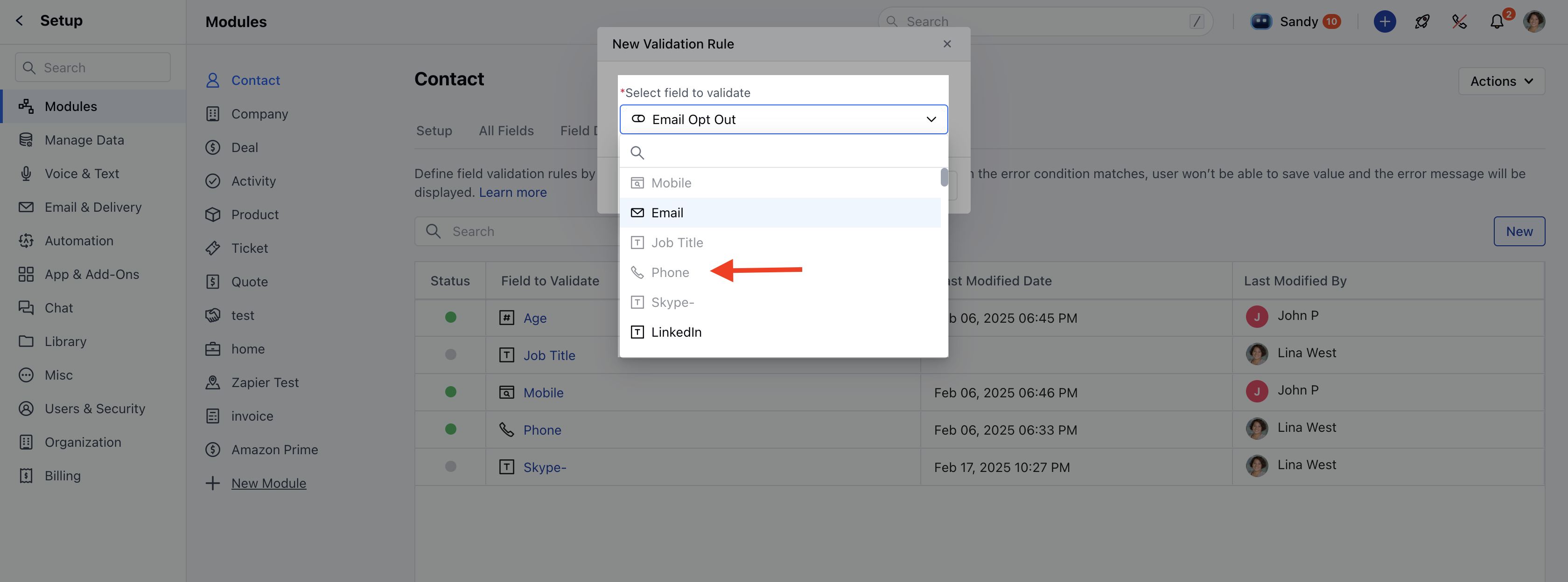The height and width of the screenshot is (582, 1568).
Task: Open Automation in setup sidebar
Action: [78, 241]
